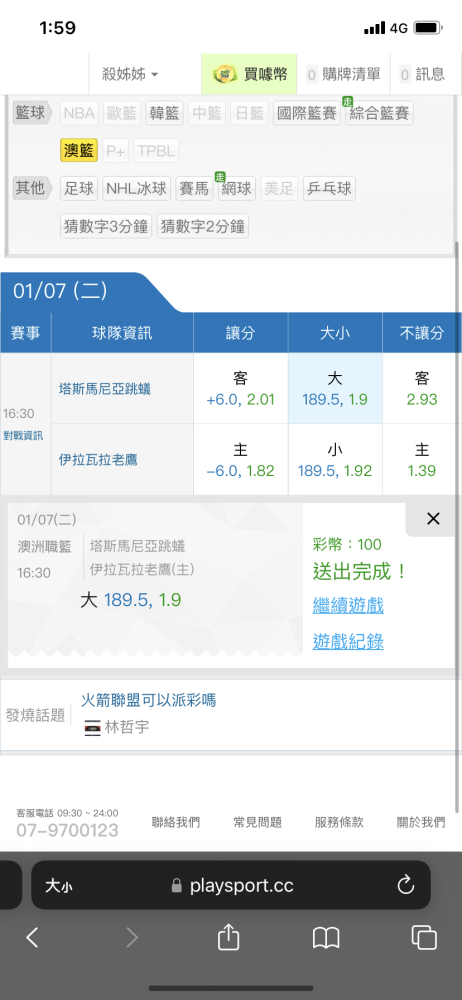Select the 足球 category

[x=79, y=189]
